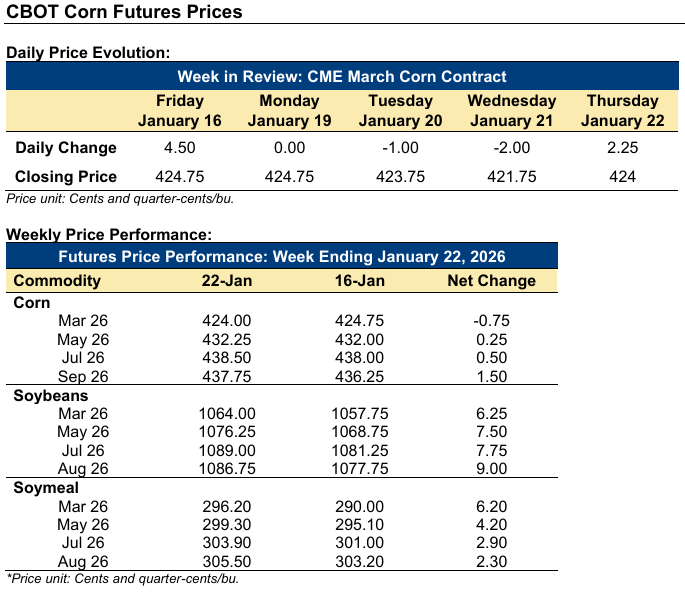
Task: Select Wednesday's closing price 421.75
Action: point(512,177)
